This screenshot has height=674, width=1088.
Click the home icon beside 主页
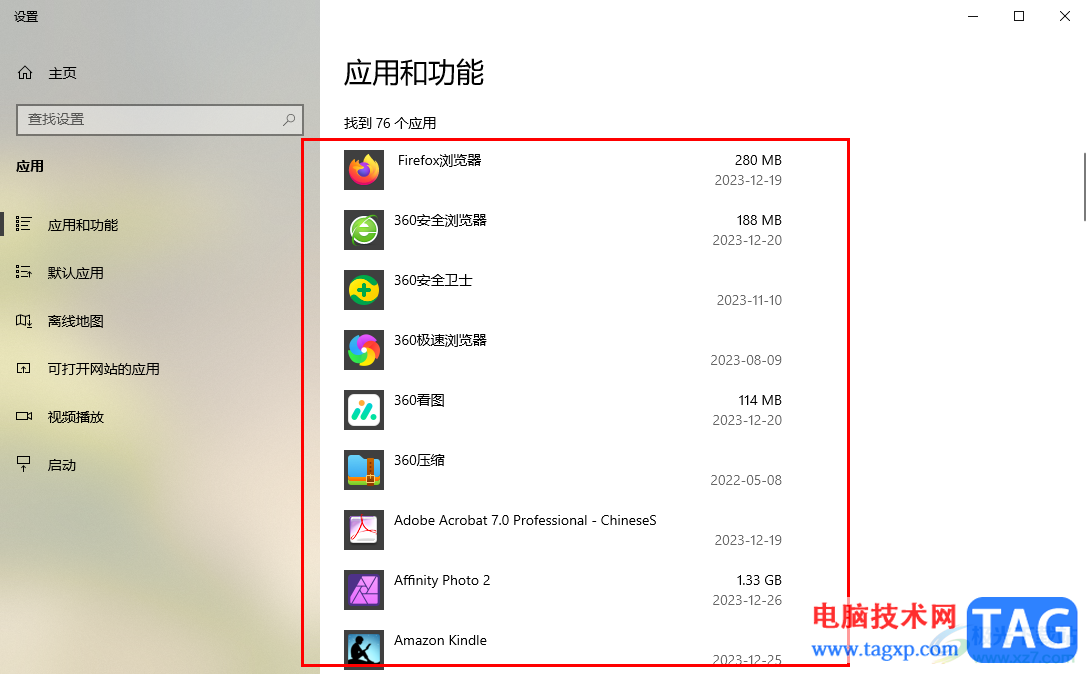[x=25, y=73]
